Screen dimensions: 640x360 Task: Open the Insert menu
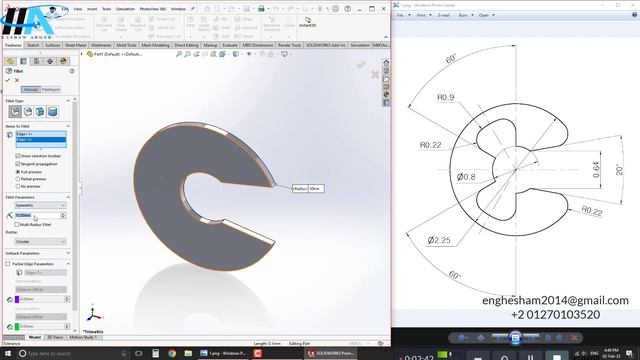[x=92, y=9]
